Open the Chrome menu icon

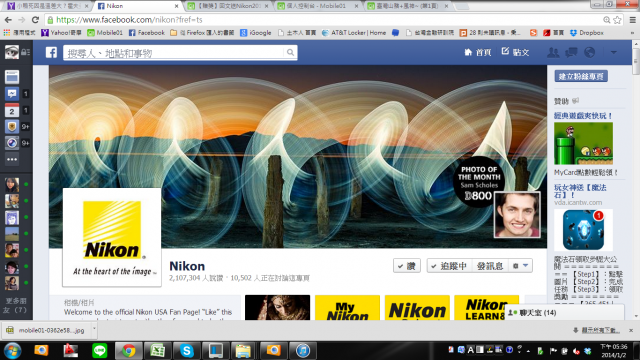632,20
